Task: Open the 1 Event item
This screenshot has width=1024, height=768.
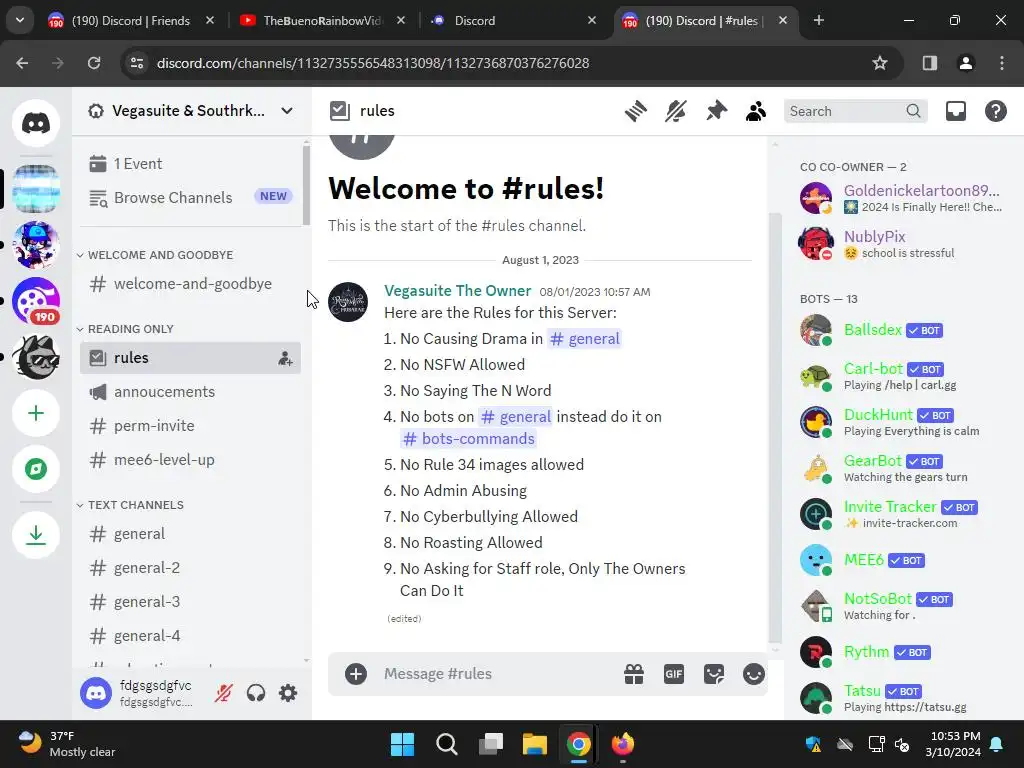Action: pyautogui.click(x=191, y=163)
